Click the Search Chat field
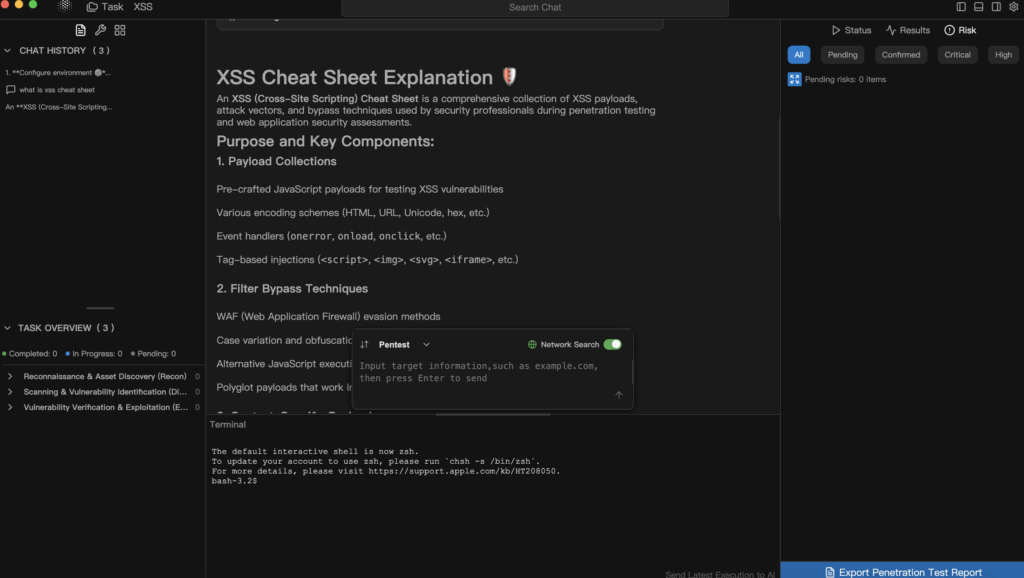 point(535,8)
